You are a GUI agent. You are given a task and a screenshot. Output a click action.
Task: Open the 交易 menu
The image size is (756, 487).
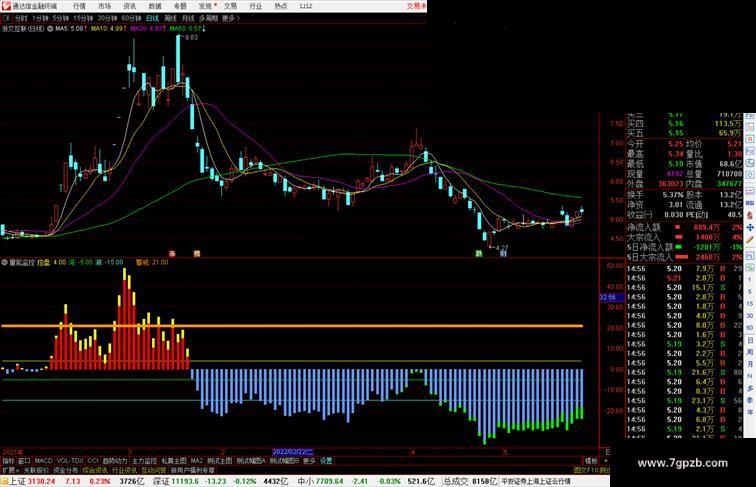(230, 6)
